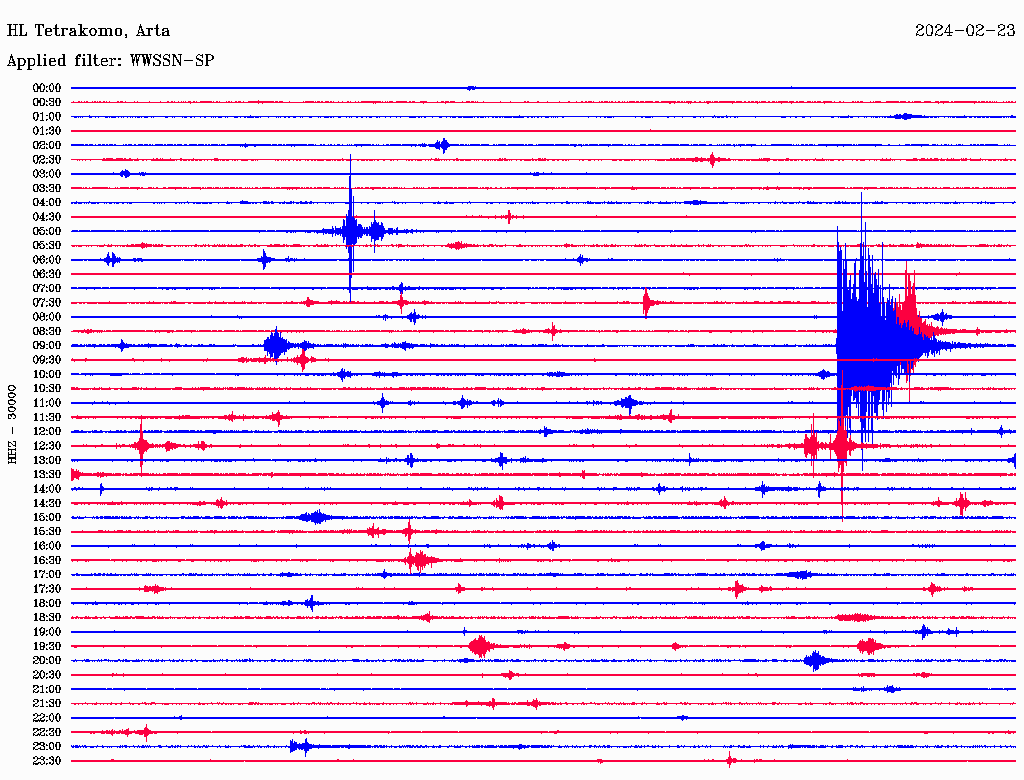Screen dimensions: 1024x780
Task: Select the 09:30 time label
Action: pyautogui.click(x=47, y=360)
